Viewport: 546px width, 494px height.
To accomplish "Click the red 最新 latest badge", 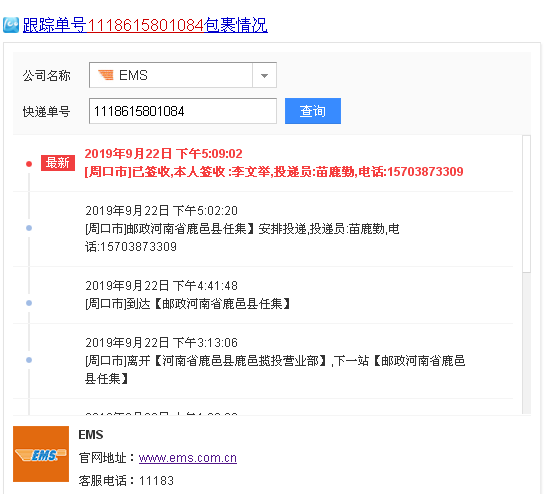I will point(58,163).
